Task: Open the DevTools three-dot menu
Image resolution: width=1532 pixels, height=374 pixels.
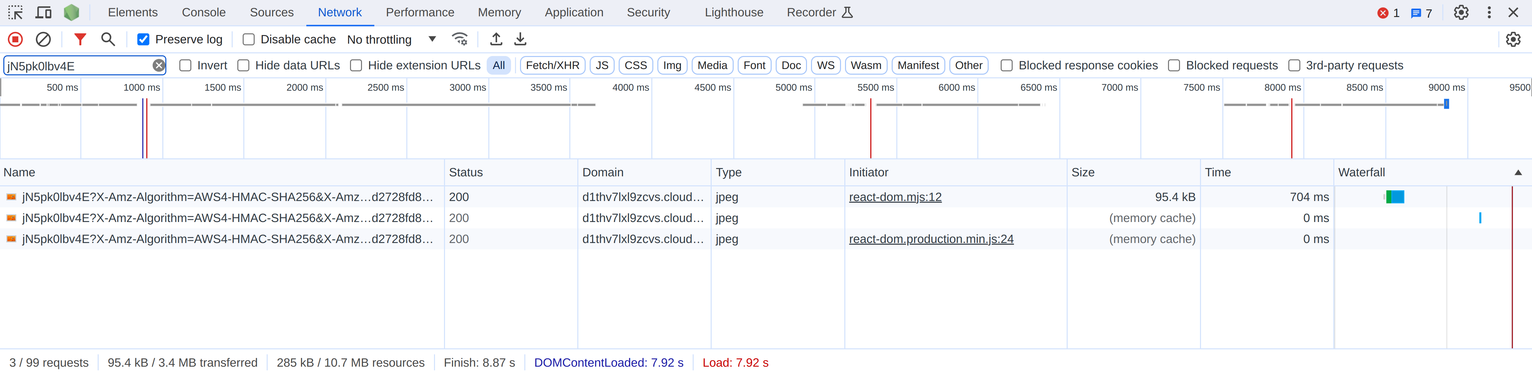Action: point(1489,13)
